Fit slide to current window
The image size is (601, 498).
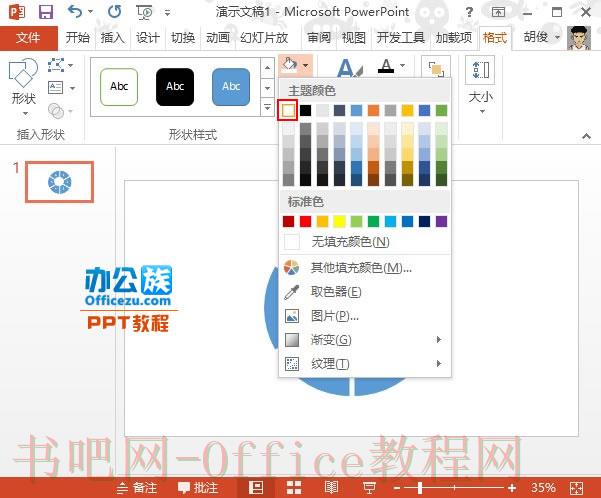point(576,488)
